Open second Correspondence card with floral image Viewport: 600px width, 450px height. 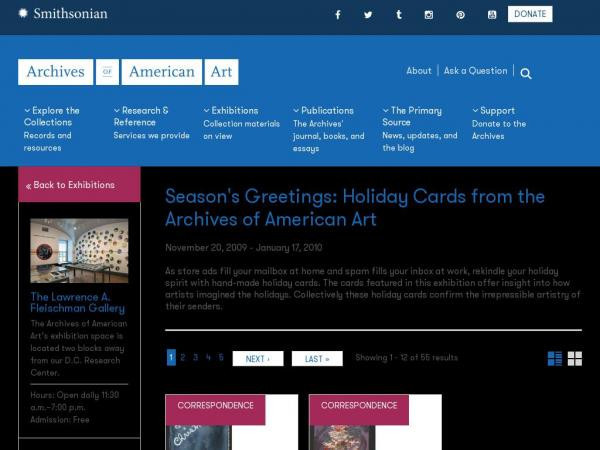tap(375, 422)
